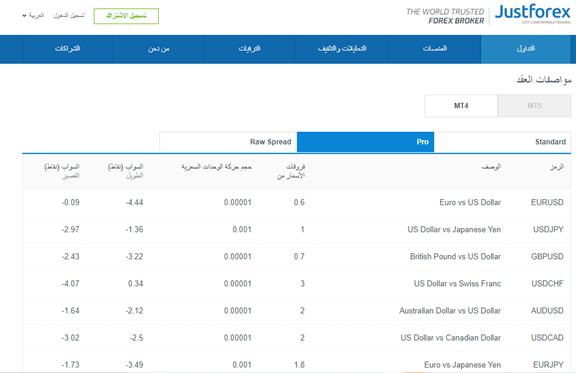The width and height of the screenshot is (576, 373).
Task: Switch to the MT5 platform tab
Action: click(534, 106)
